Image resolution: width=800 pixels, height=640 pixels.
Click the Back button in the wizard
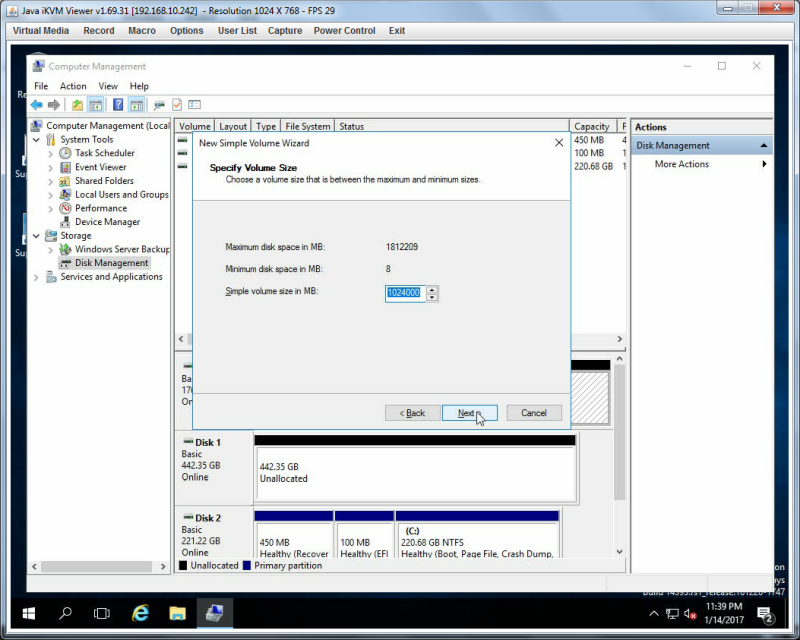[412, 413]
